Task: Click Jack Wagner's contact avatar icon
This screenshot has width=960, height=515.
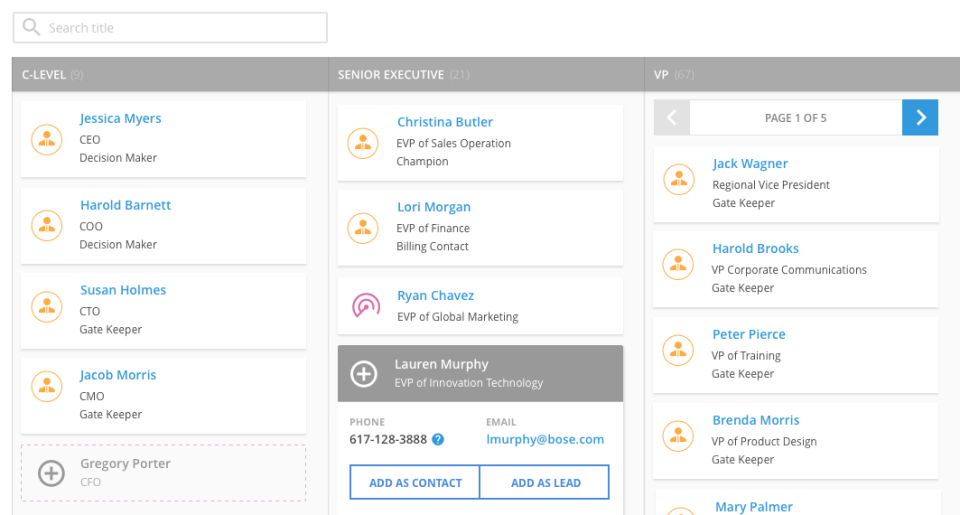Action: 679,179
